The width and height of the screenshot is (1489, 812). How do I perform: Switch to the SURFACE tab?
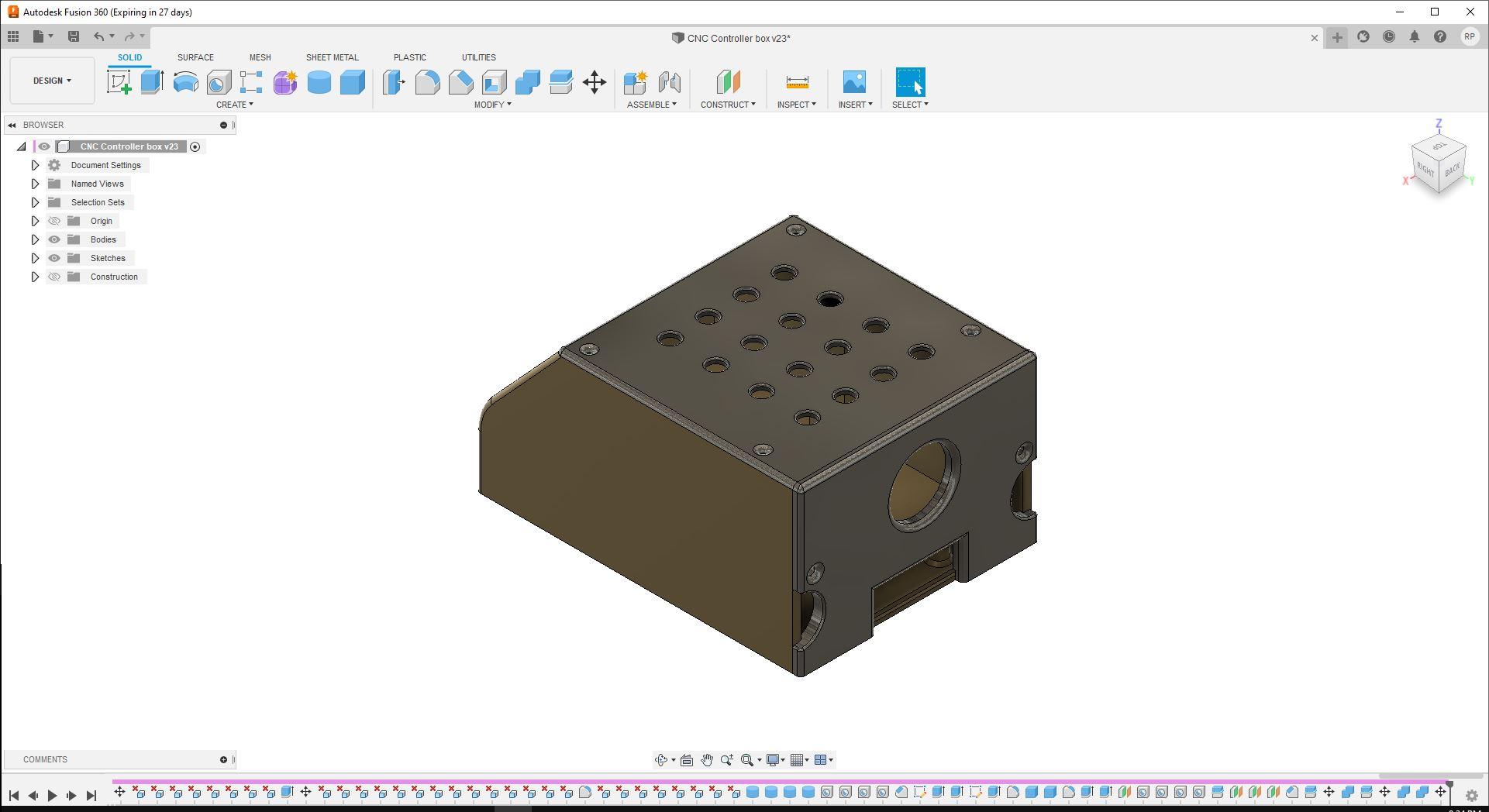(x=195, y=57)
